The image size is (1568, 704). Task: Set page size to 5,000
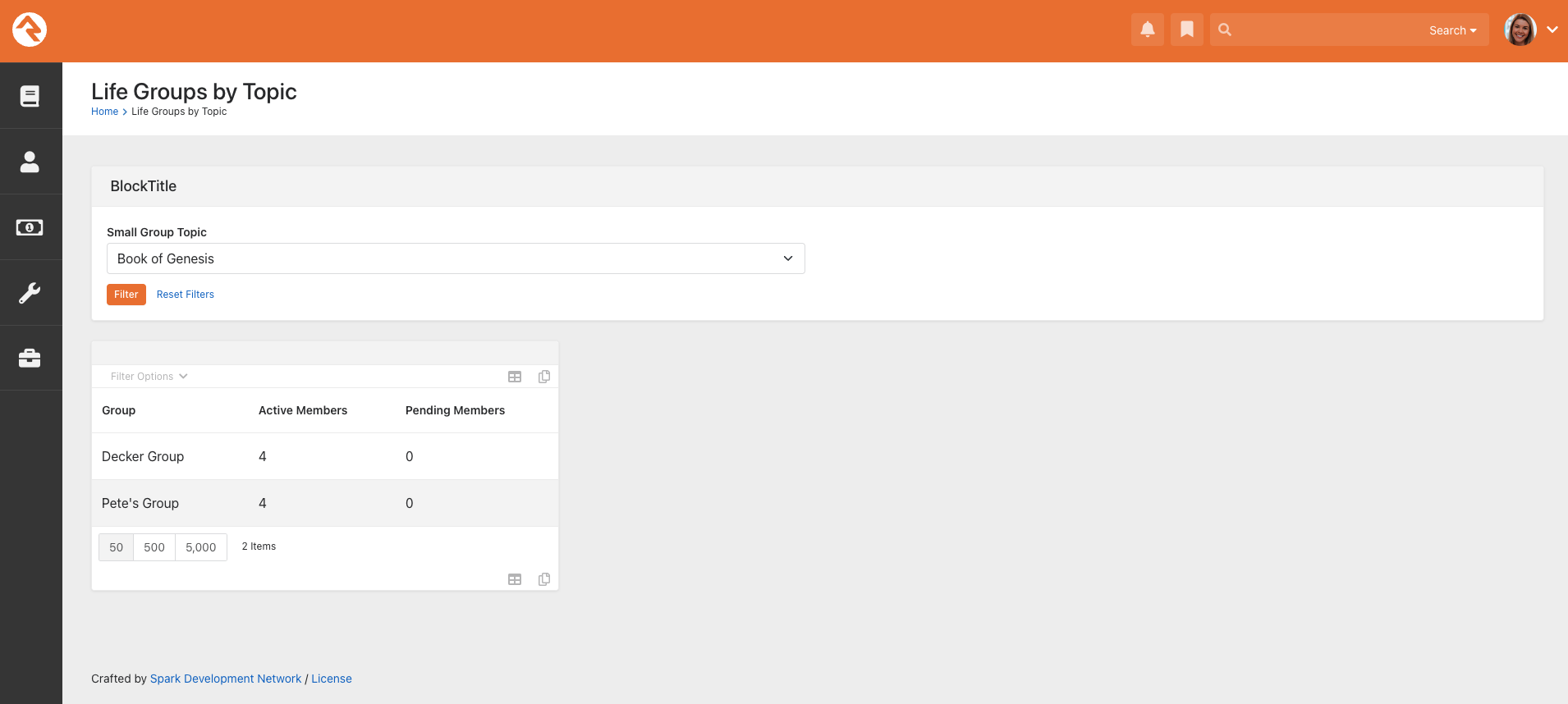[x=201, y=547]
